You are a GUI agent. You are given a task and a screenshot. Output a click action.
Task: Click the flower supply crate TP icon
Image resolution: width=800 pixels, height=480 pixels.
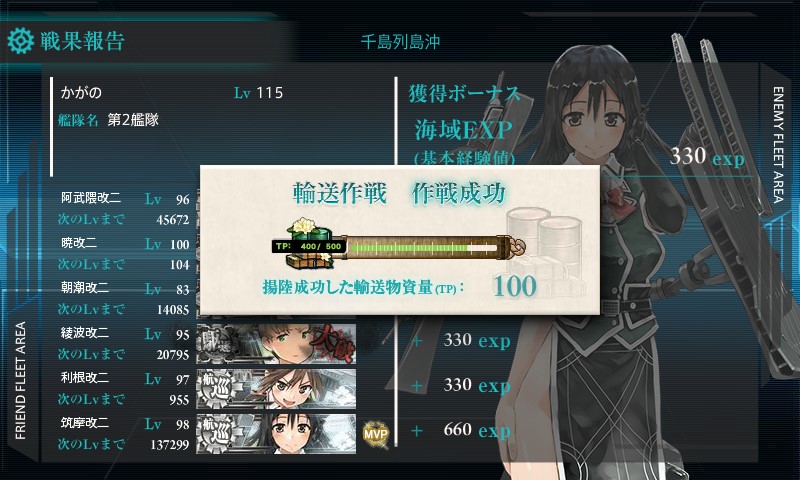click(308, 244)
